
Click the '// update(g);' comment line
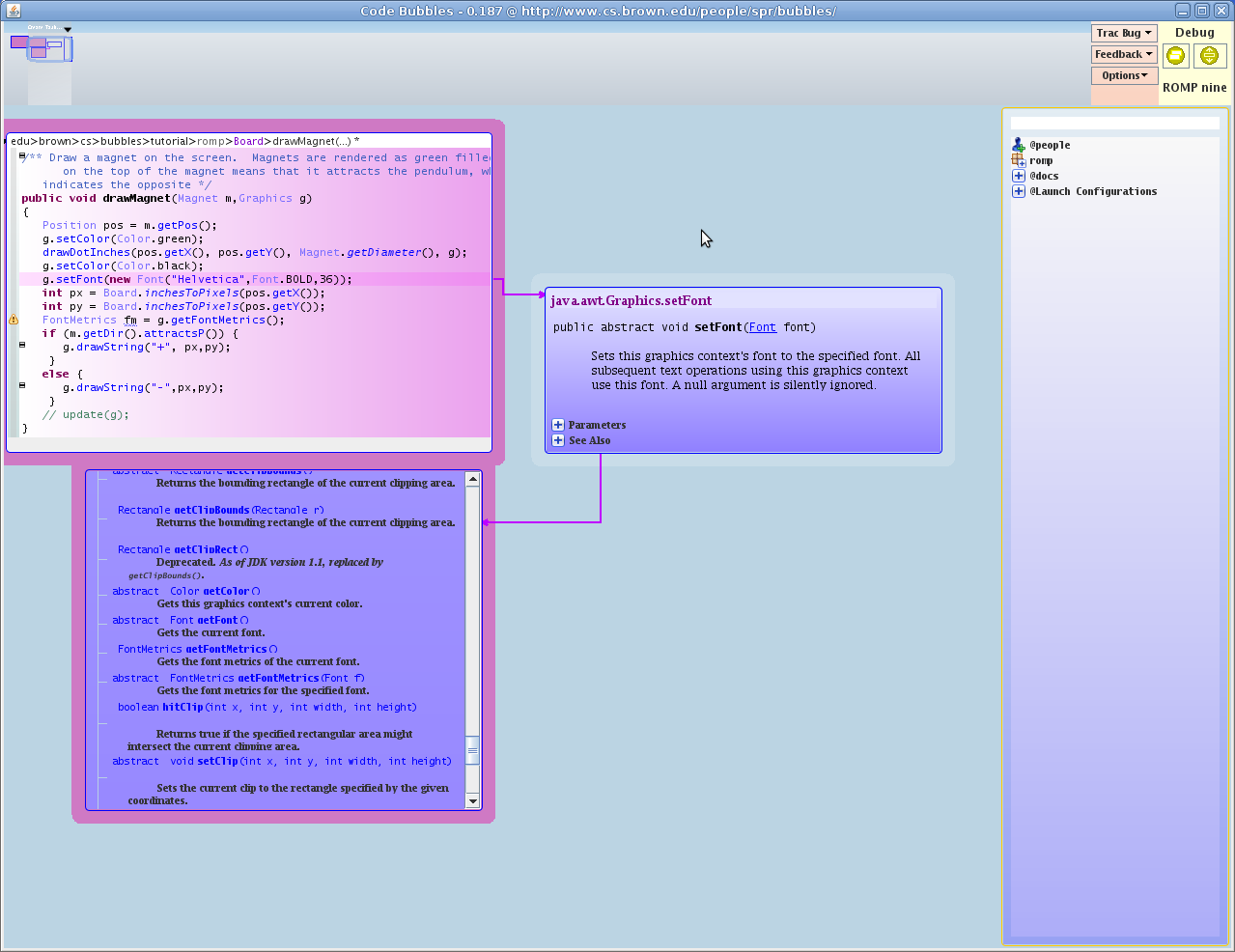(85, 414)
